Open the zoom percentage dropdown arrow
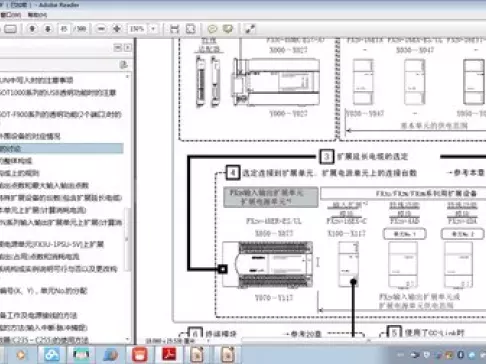Screen dimensions: 486x364 153,29
